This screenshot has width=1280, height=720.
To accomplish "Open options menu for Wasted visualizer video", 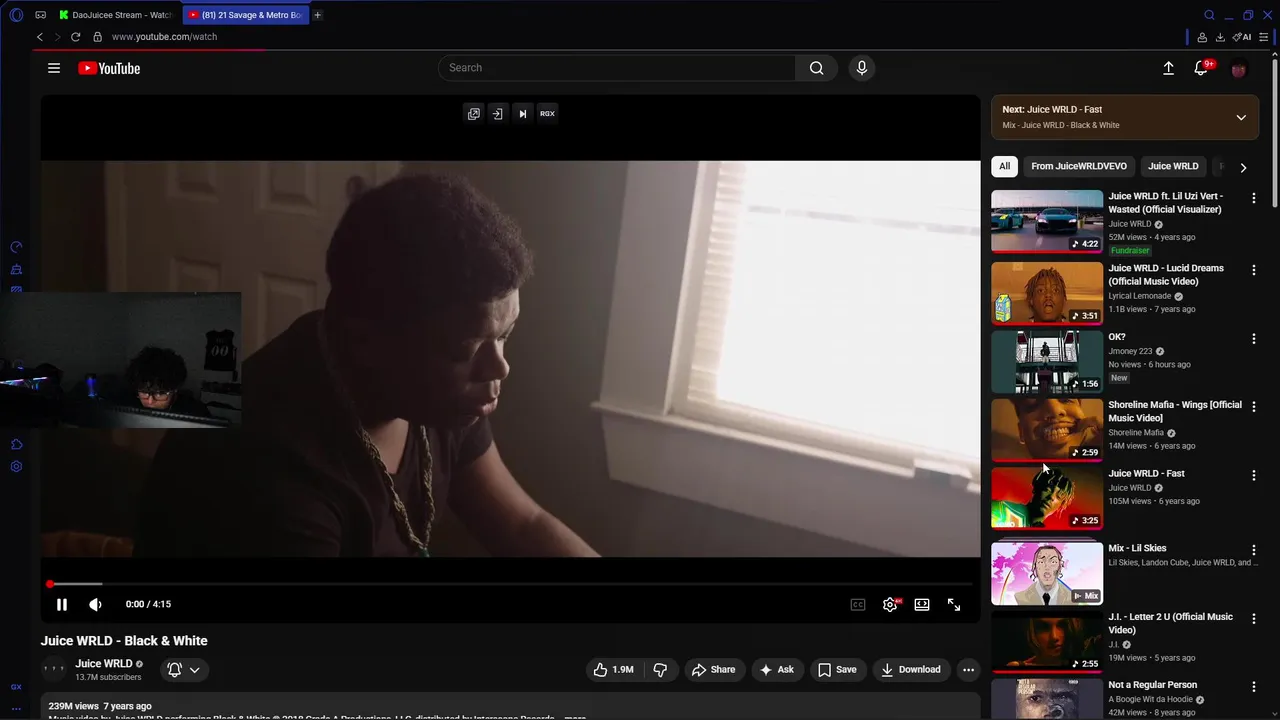I will (x=1254, y=198).
